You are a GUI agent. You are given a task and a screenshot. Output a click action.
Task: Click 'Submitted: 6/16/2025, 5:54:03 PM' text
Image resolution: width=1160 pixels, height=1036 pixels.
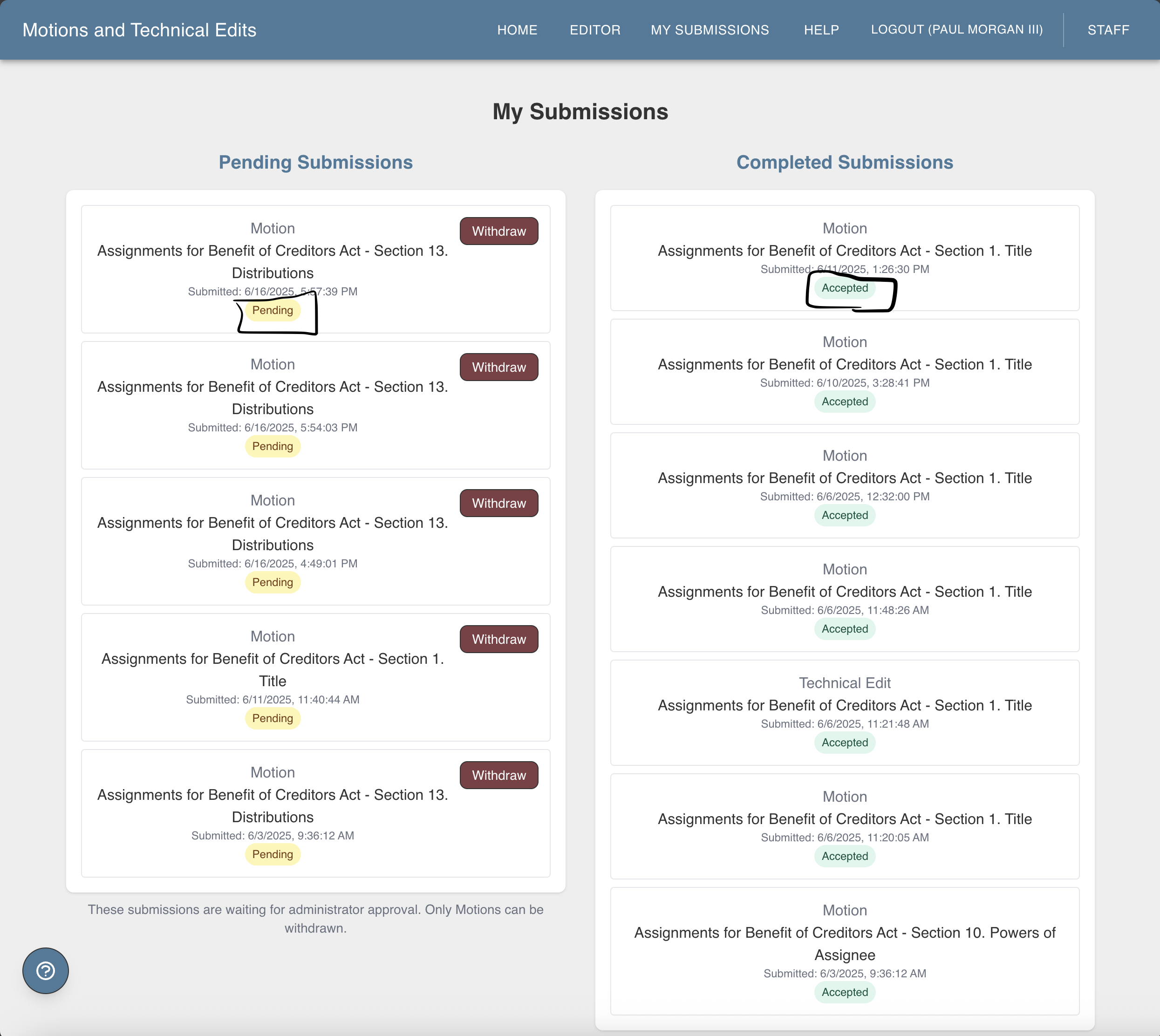[x=273, y=428]
